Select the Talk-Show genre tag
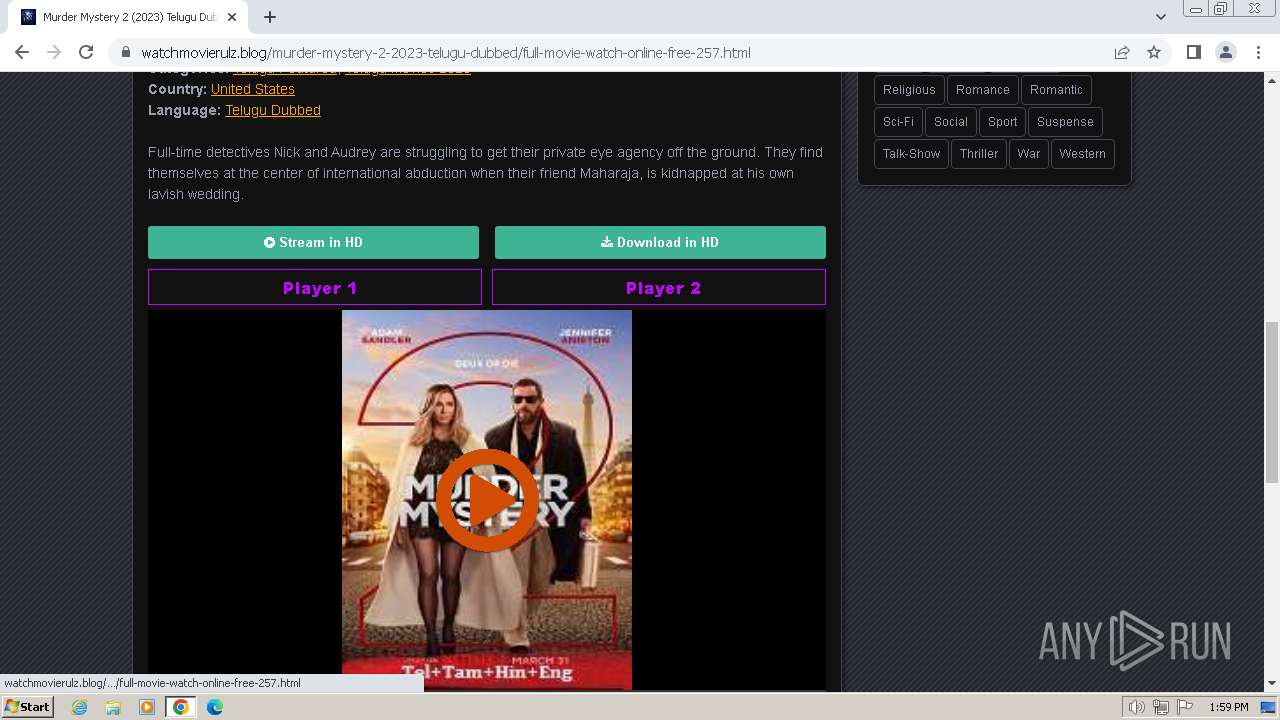The height and width of the screenshot is (720, 1280). [x=911, y=154]
